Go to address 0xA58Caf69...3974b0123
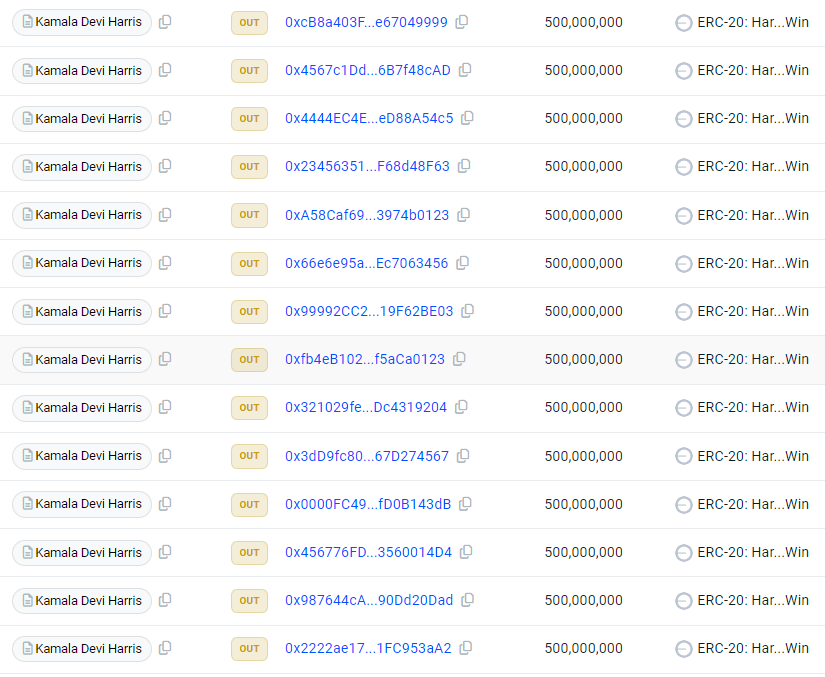 pyautogui.click(x=367, y=215)
